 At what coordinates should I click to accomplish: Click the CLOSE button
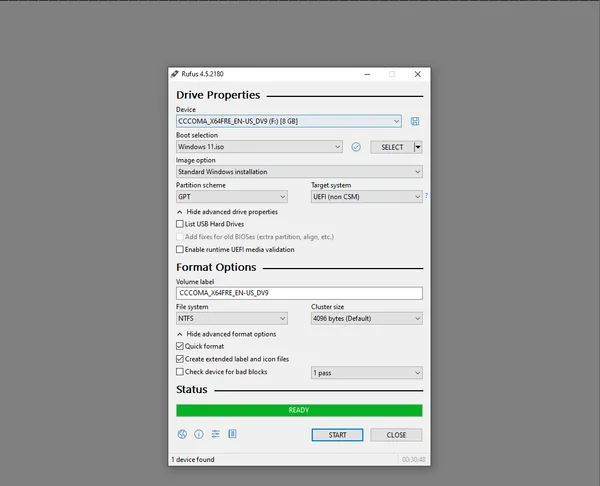[396, 435]
